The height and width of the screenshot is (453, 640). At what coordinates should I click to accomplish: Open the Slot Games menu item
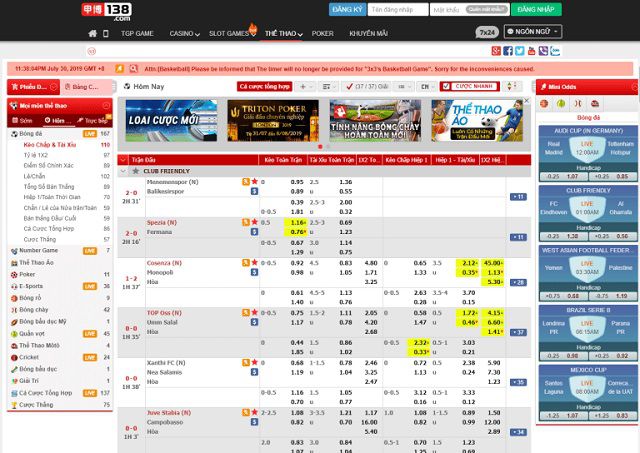(x=229, y=33)
